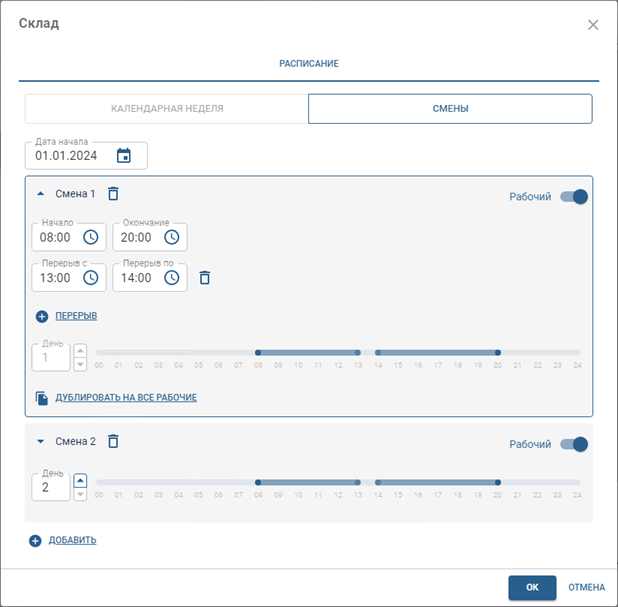618x607 pixels.
Task: Toggle Рабочий switch for Смена 1
Action: click(x=574, y=197)
